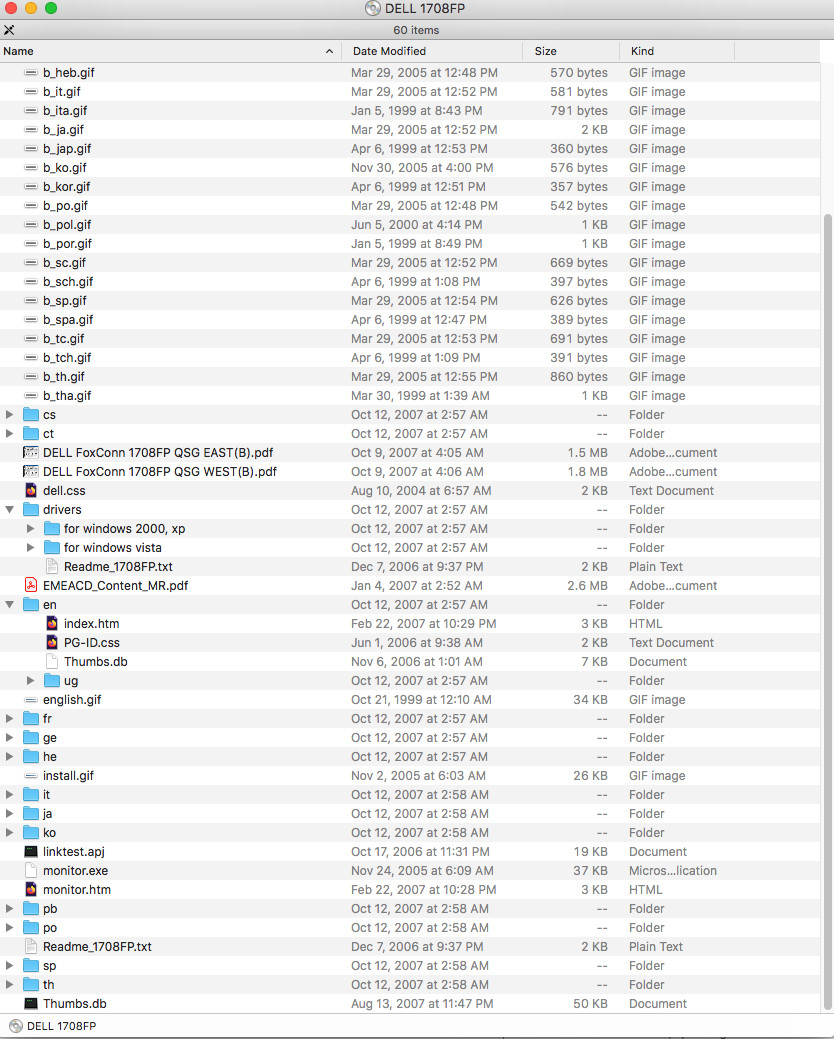
Task: Select Thumbs.db inside the en folder
Action: 95,661
